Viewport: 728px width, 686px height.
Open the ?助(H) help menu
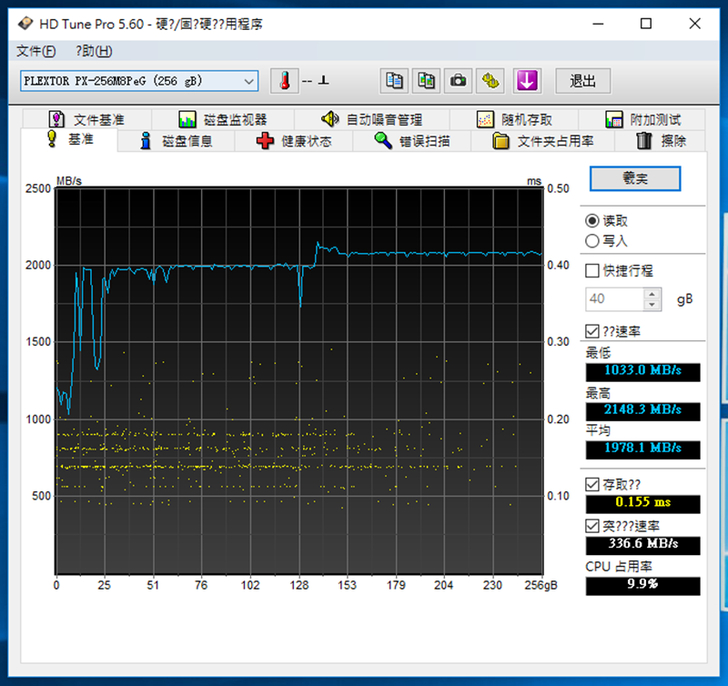point(93,51)
